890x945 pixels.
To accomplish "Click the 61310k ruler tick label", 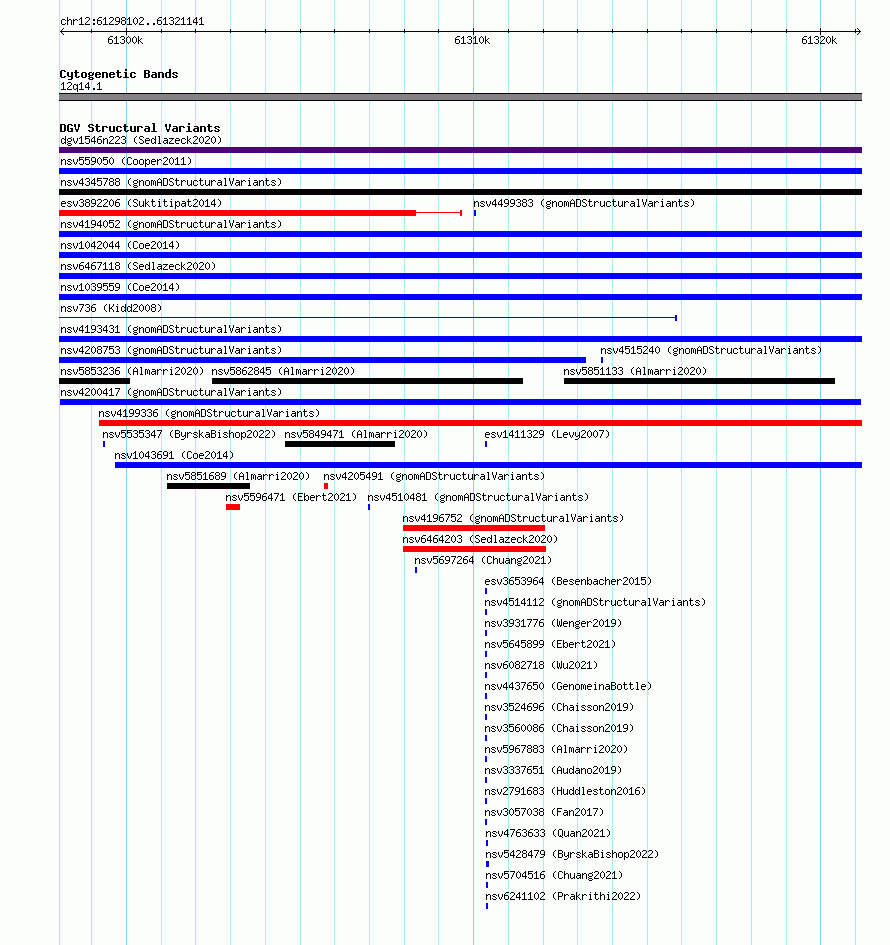I will click(x=472, y=40).
